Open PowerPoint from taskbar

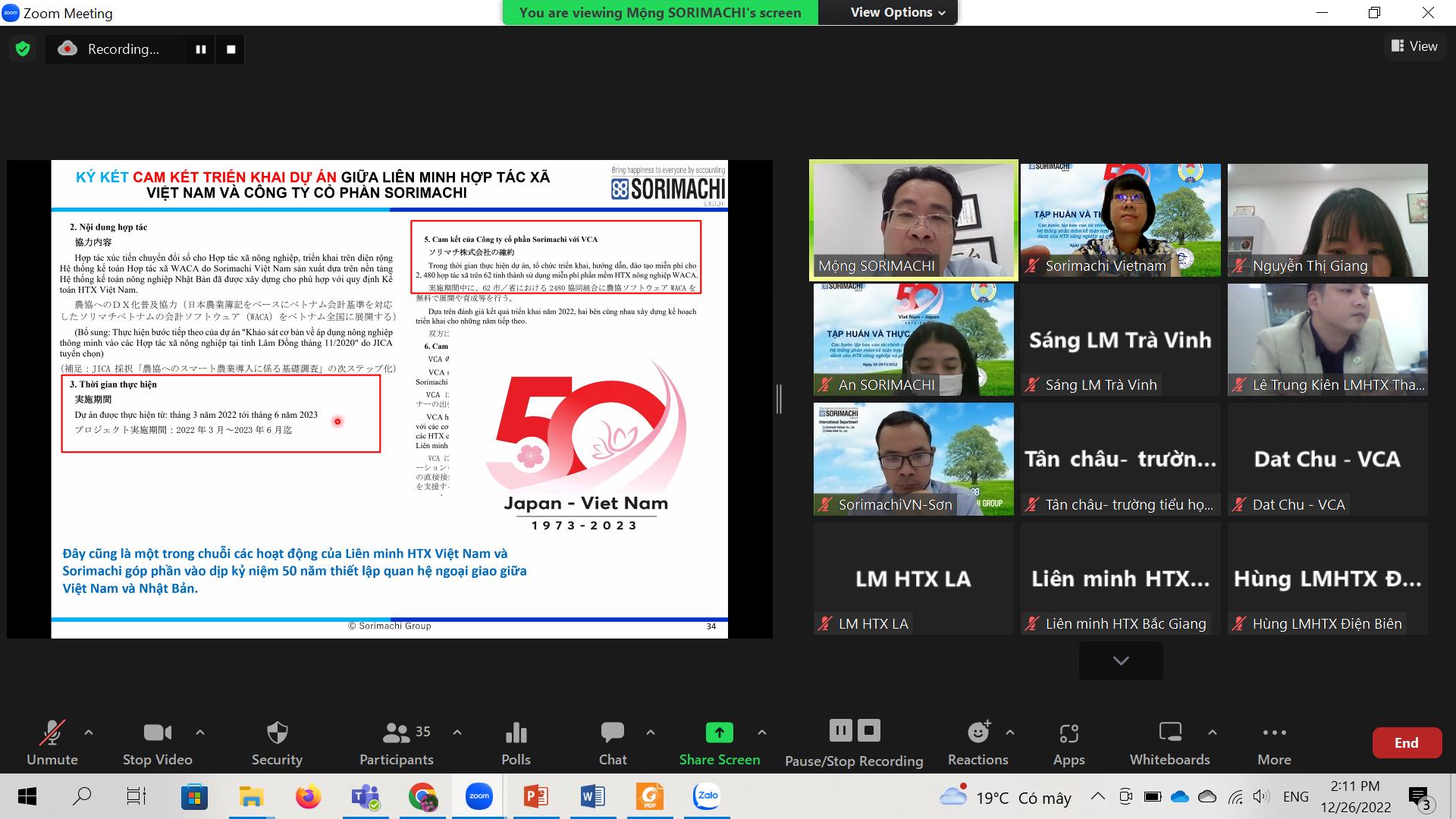point(536,796)
